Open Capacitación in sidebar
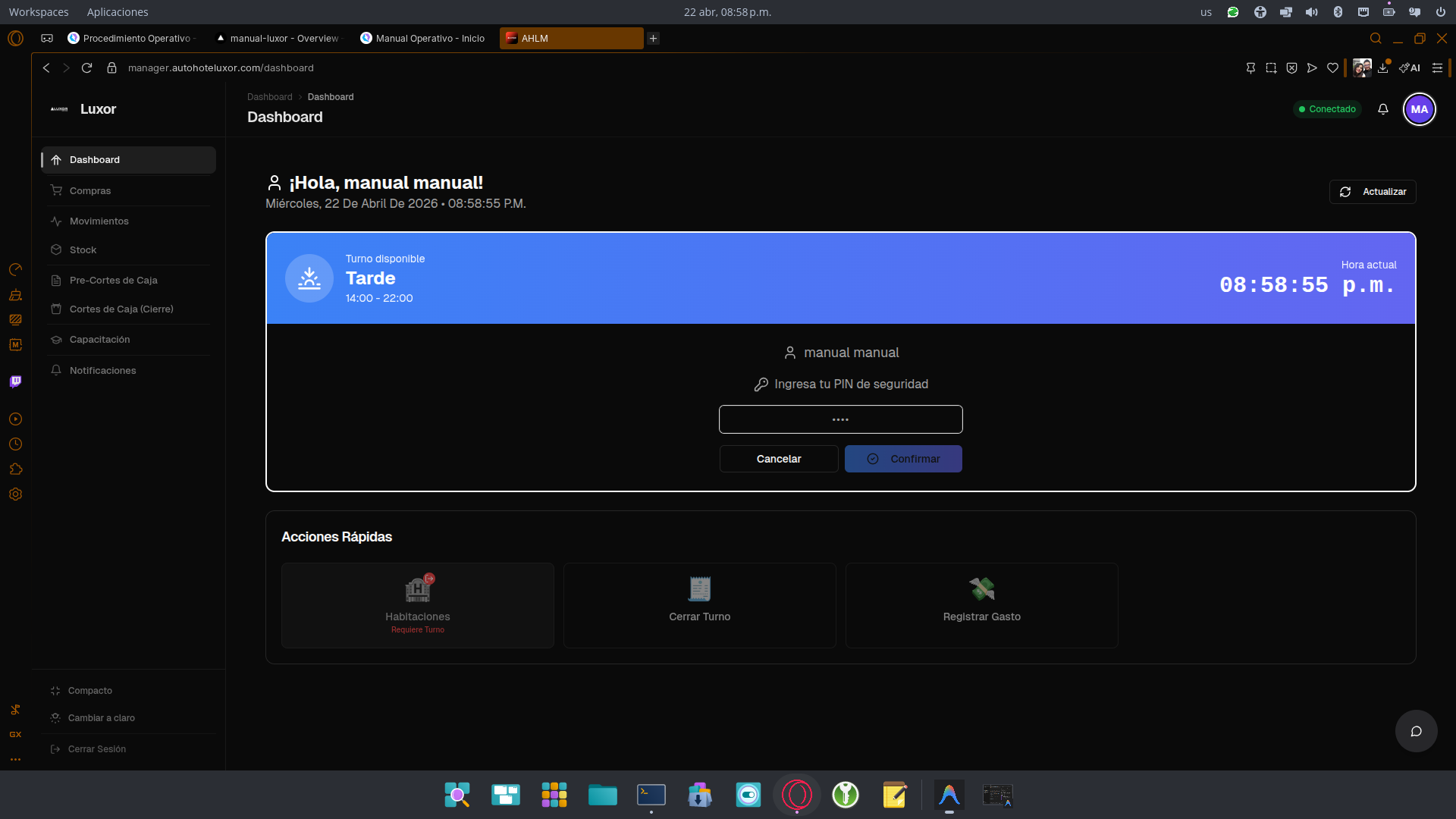This screenshot has width=1456, height=819. click(128, 340)
